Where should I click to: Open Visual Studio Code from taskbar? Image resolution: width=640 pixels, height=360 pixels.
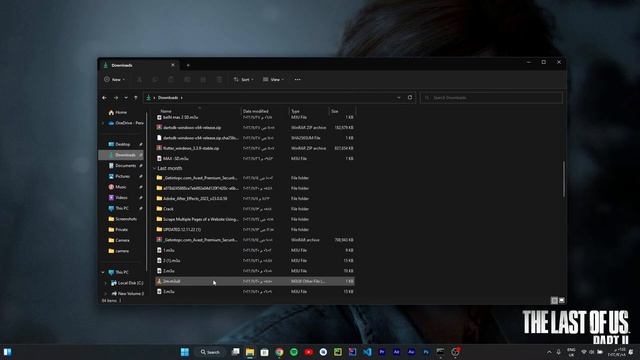[367, 352]
